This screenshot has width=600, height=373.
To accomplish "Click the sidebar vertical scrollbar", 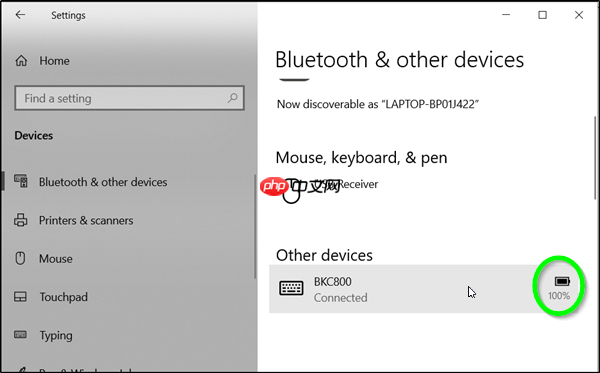I will [255, 226].
